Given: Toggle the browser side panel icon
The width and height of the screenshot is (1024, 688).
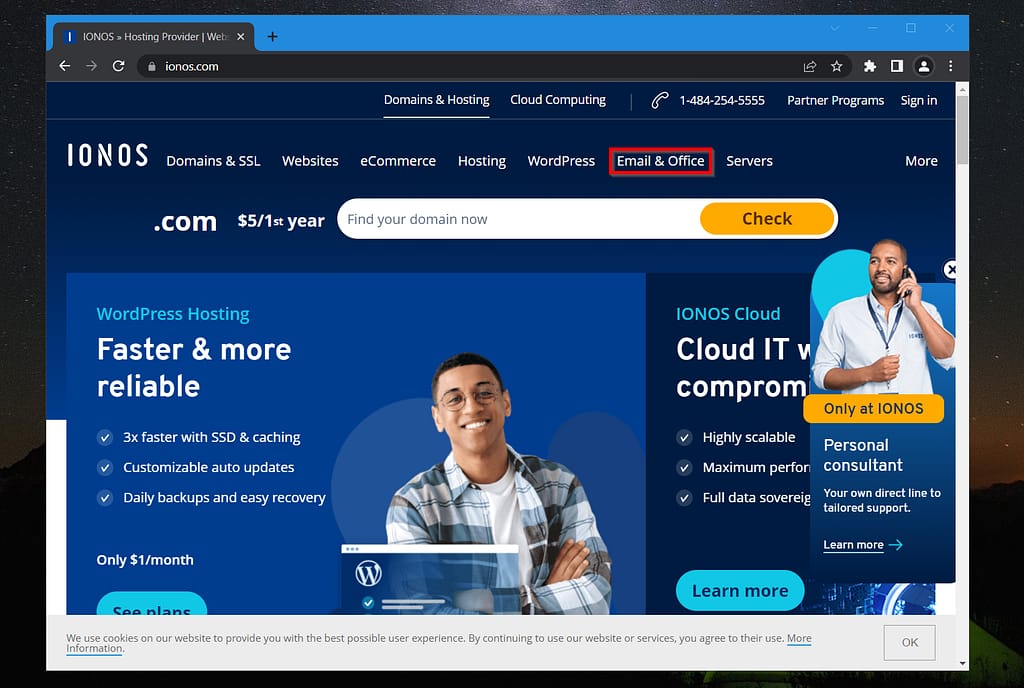Looking at the screenshot, I should (x=897, y=67).
